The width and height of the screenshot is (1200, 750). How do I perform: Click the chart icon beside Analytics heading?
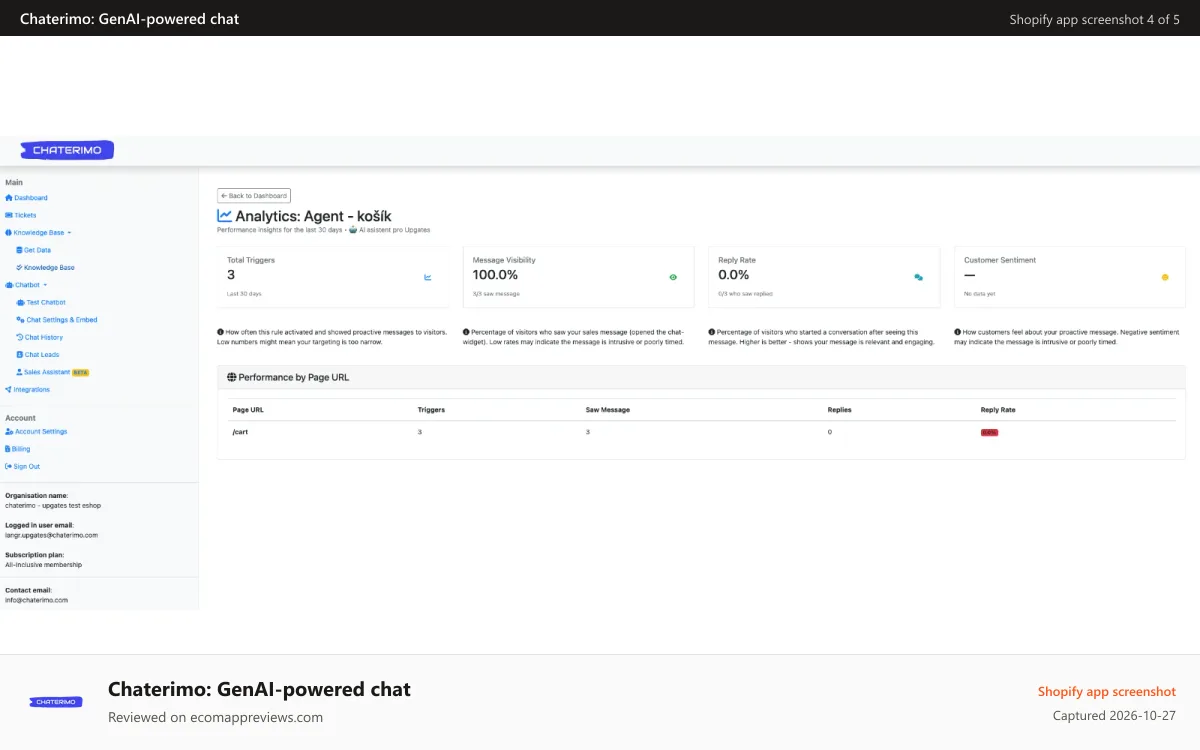[x=225, y=216]
